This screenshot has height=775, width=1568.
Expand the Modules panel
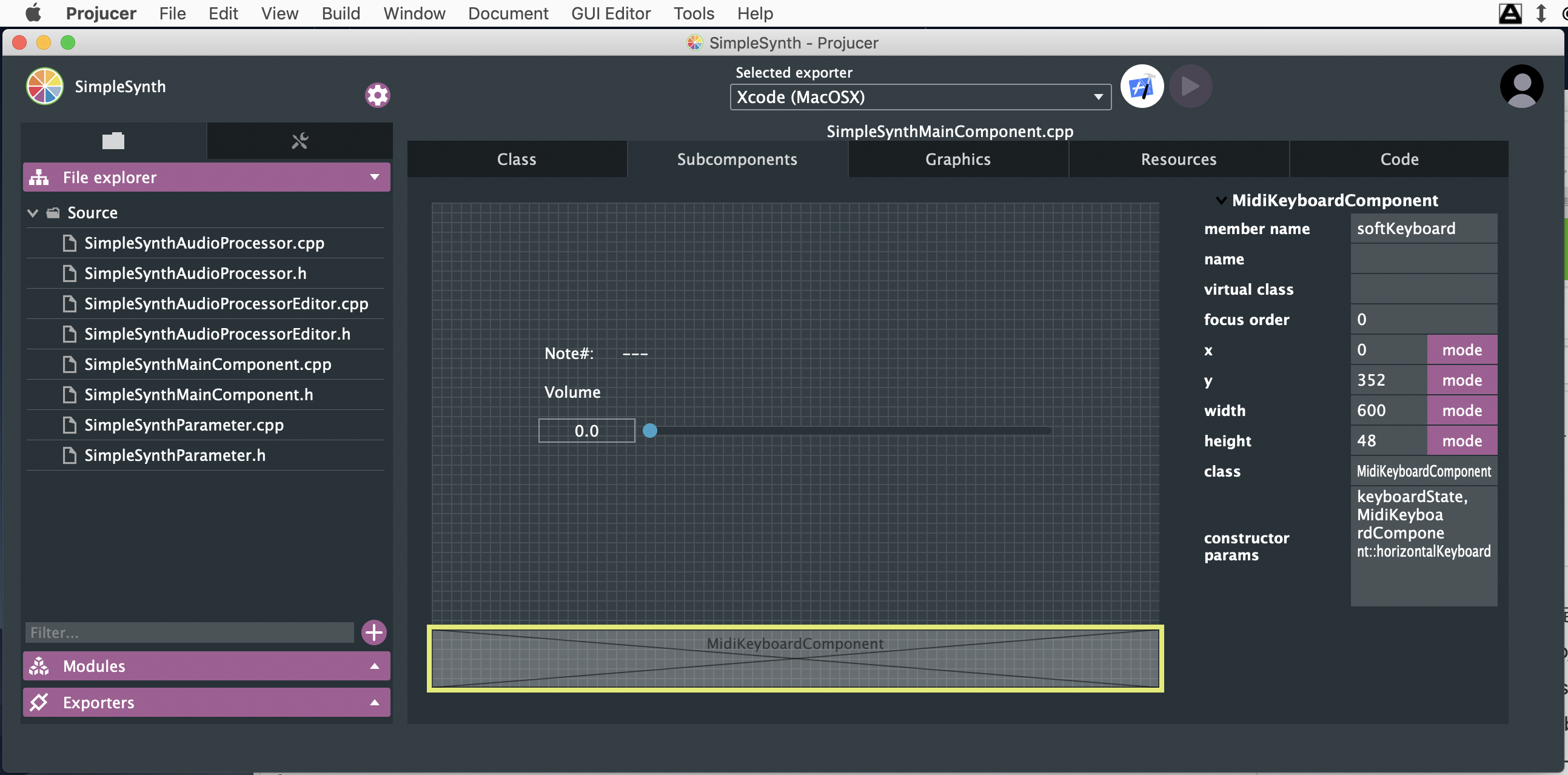(206, 665)
